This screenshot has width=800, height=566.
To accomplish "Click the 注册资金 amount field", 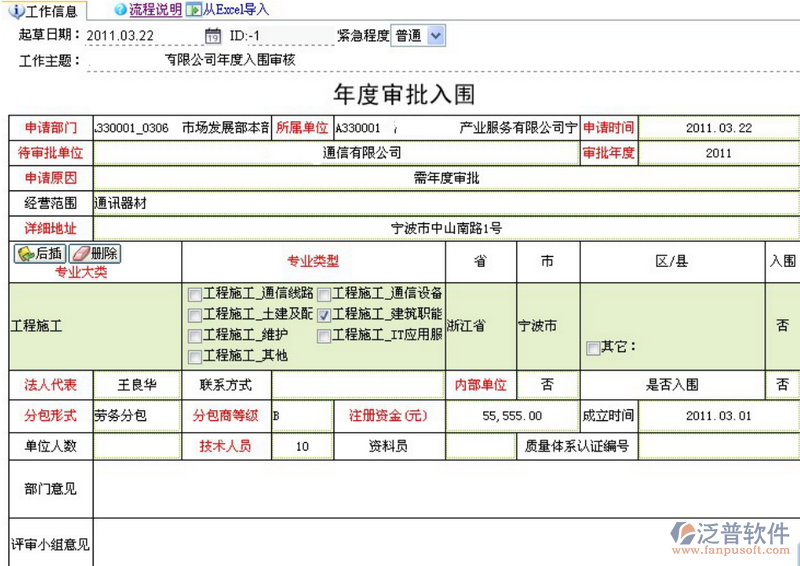I will pos(511,415).
